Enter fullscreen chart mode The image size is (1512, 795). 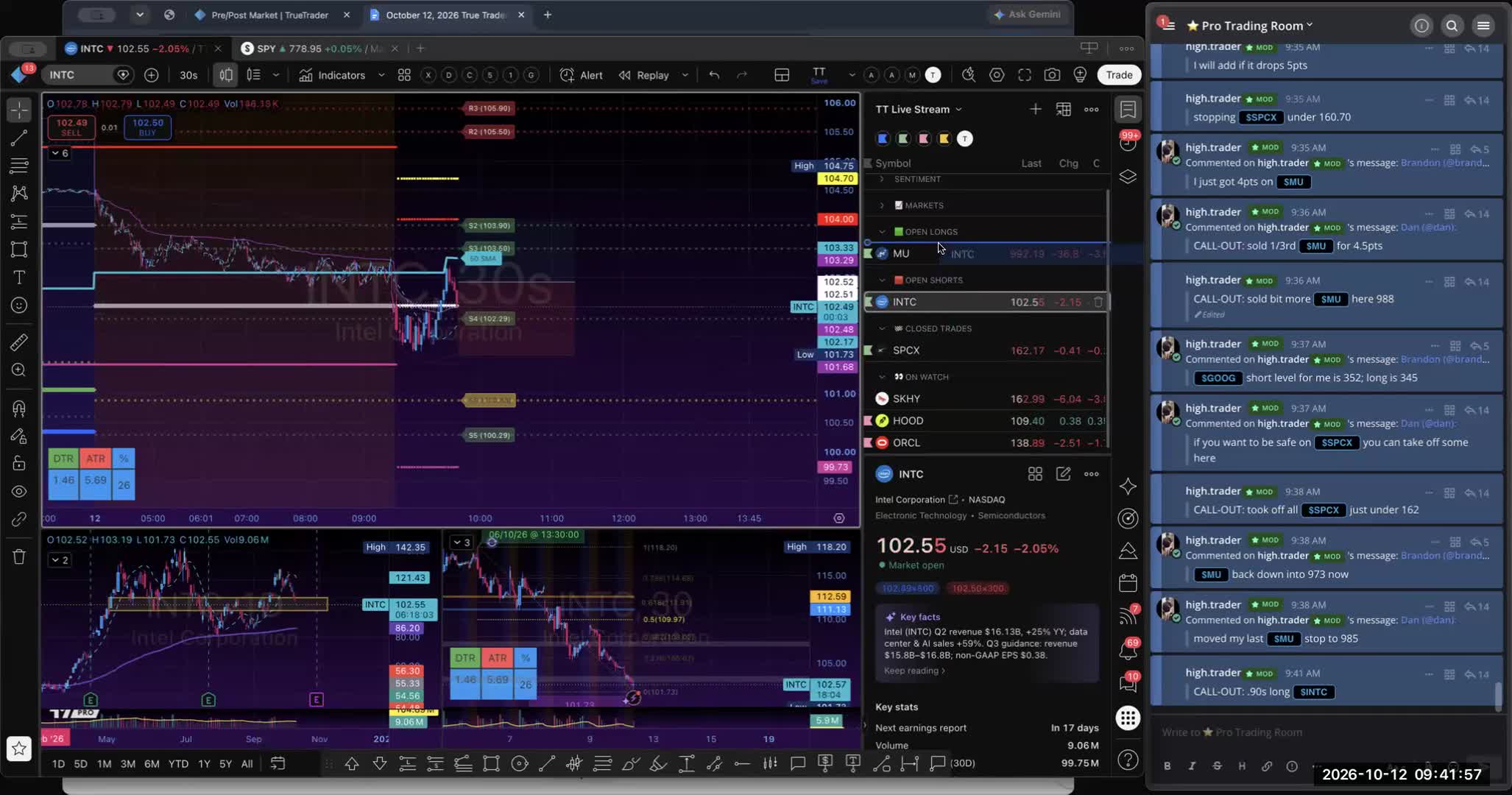1025,75
